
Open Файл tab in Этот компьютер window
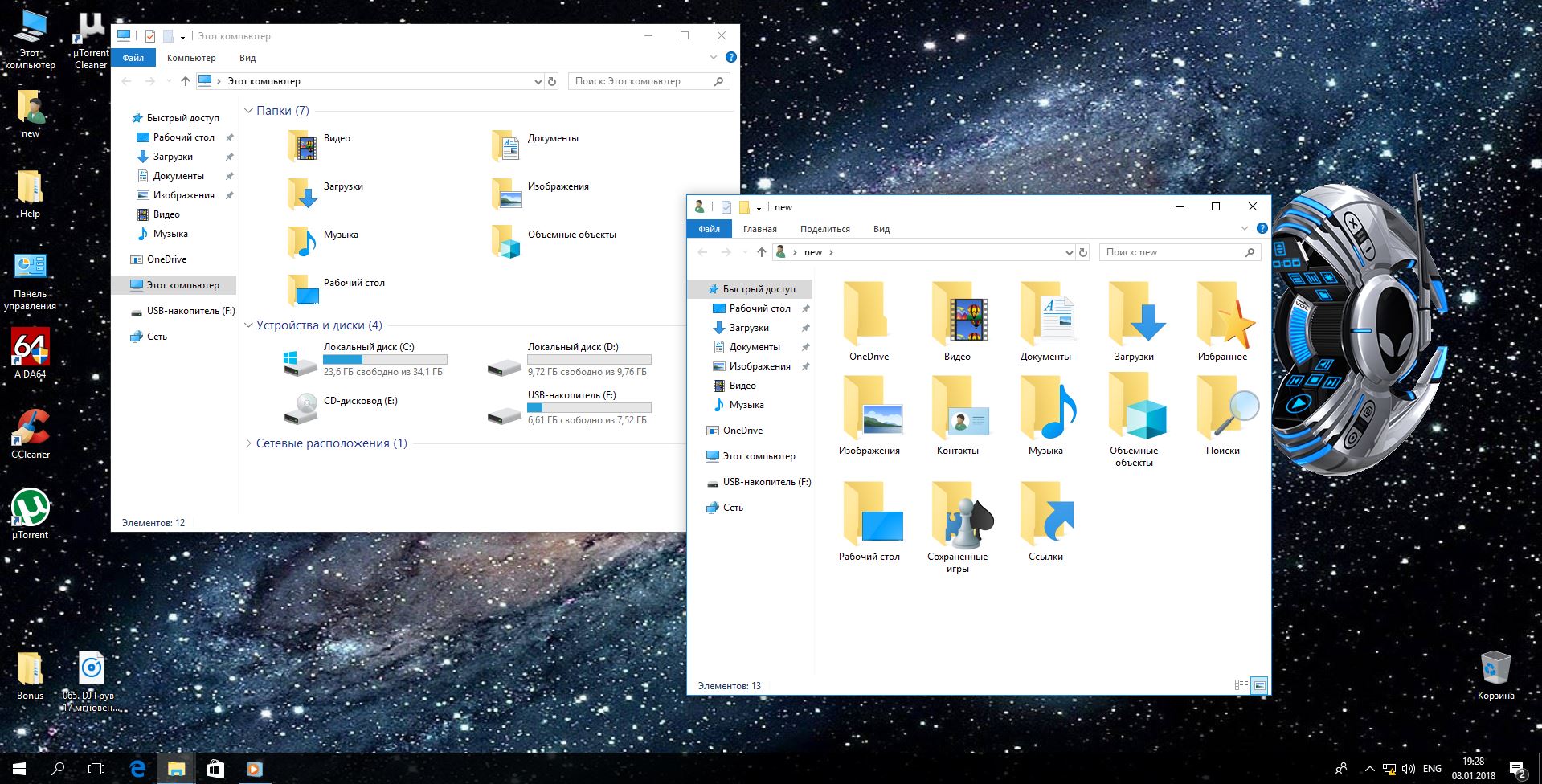[133, 58]
